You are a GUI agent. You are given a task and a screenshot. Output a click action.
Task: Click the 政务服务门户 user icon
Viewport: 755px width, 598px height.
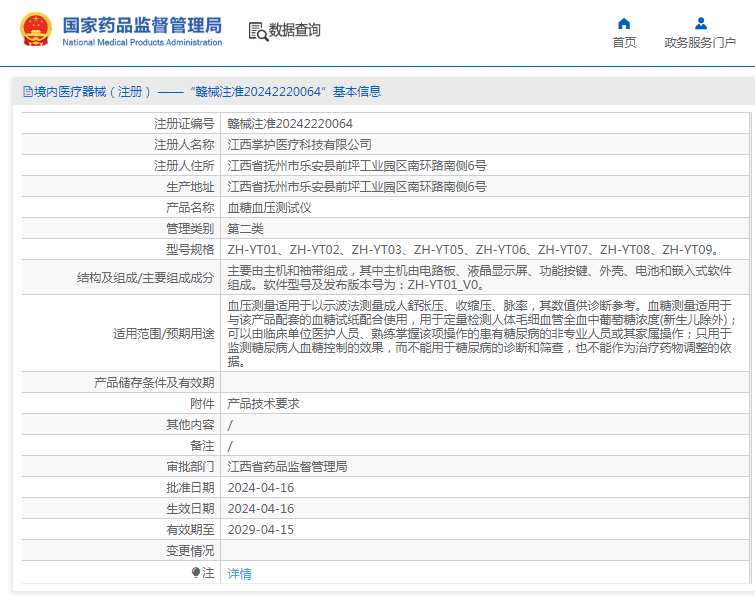[x=701, y=24]
